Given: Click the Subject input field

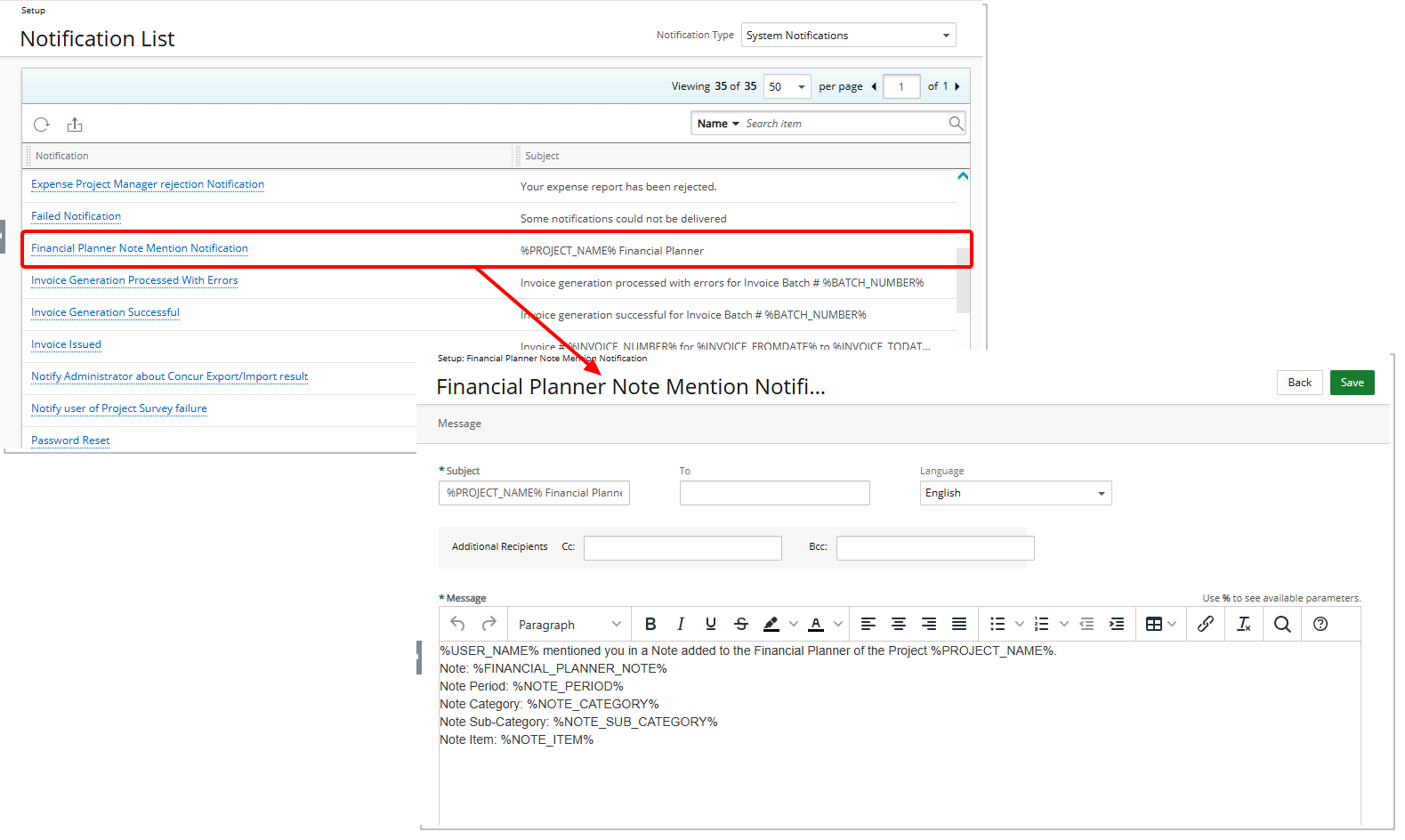Looking at the screenshot, I should tap(534, 493).
